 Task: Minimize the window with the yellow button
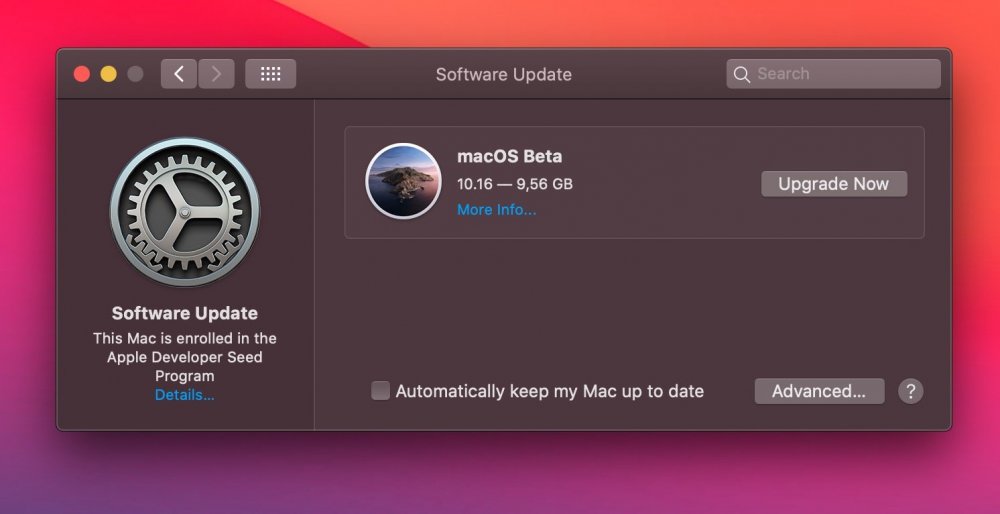(108, 74)
